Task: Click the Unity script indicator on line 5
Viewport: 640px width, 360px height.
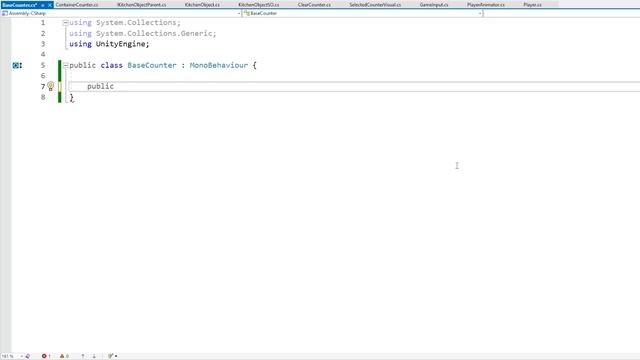Action: (x=17, y=65)
